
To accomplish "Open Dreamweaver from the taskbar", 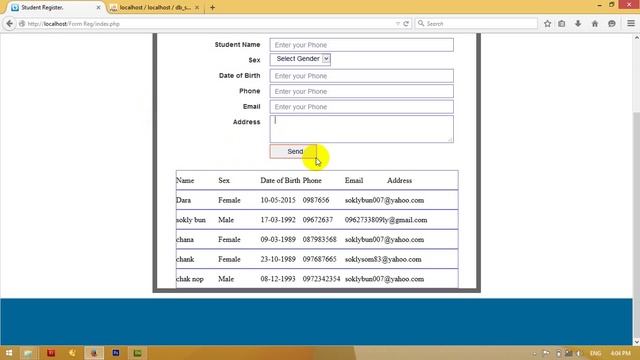I will (x=138, y=353).
